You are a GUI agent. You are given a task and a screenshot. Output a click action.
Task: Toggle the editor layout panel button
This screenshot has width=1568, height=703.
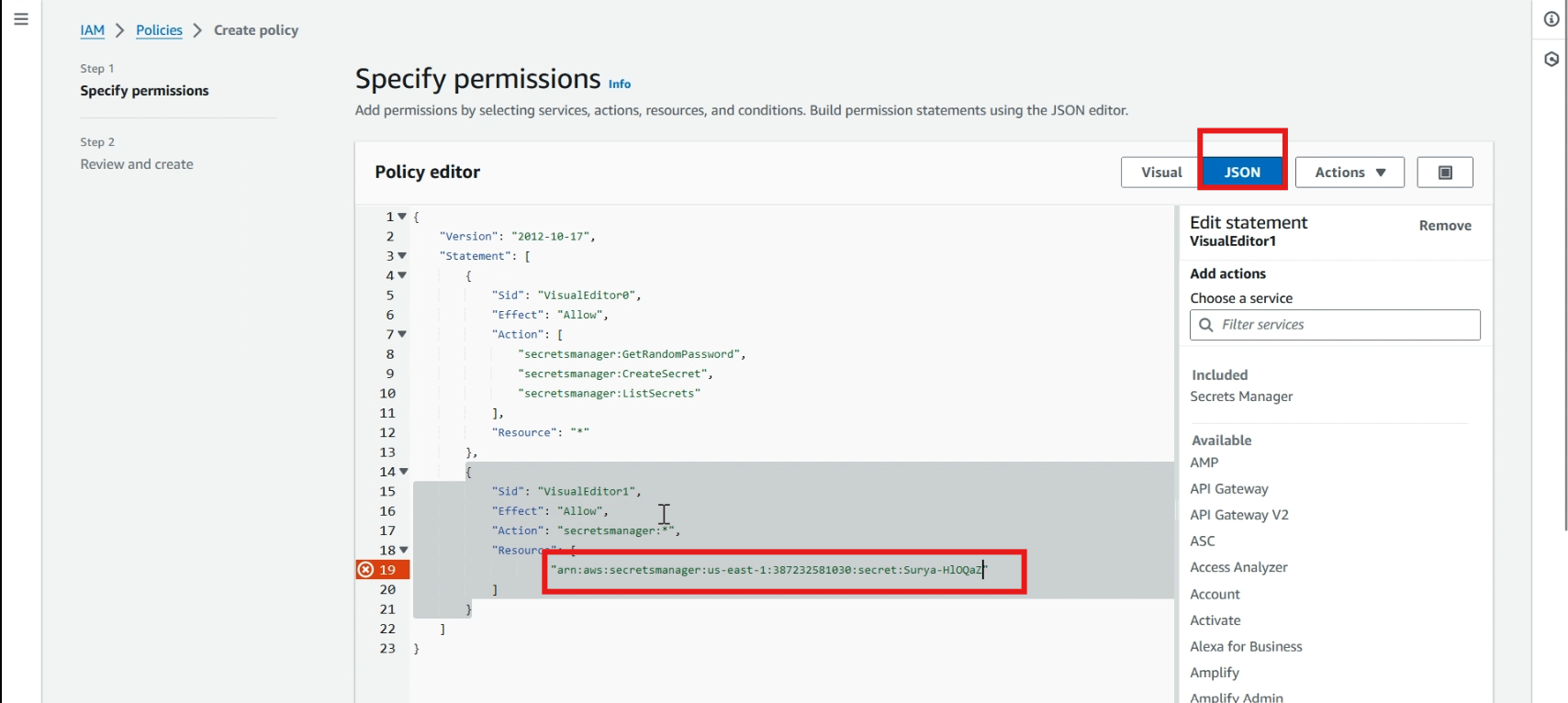tap(1444, 173)
